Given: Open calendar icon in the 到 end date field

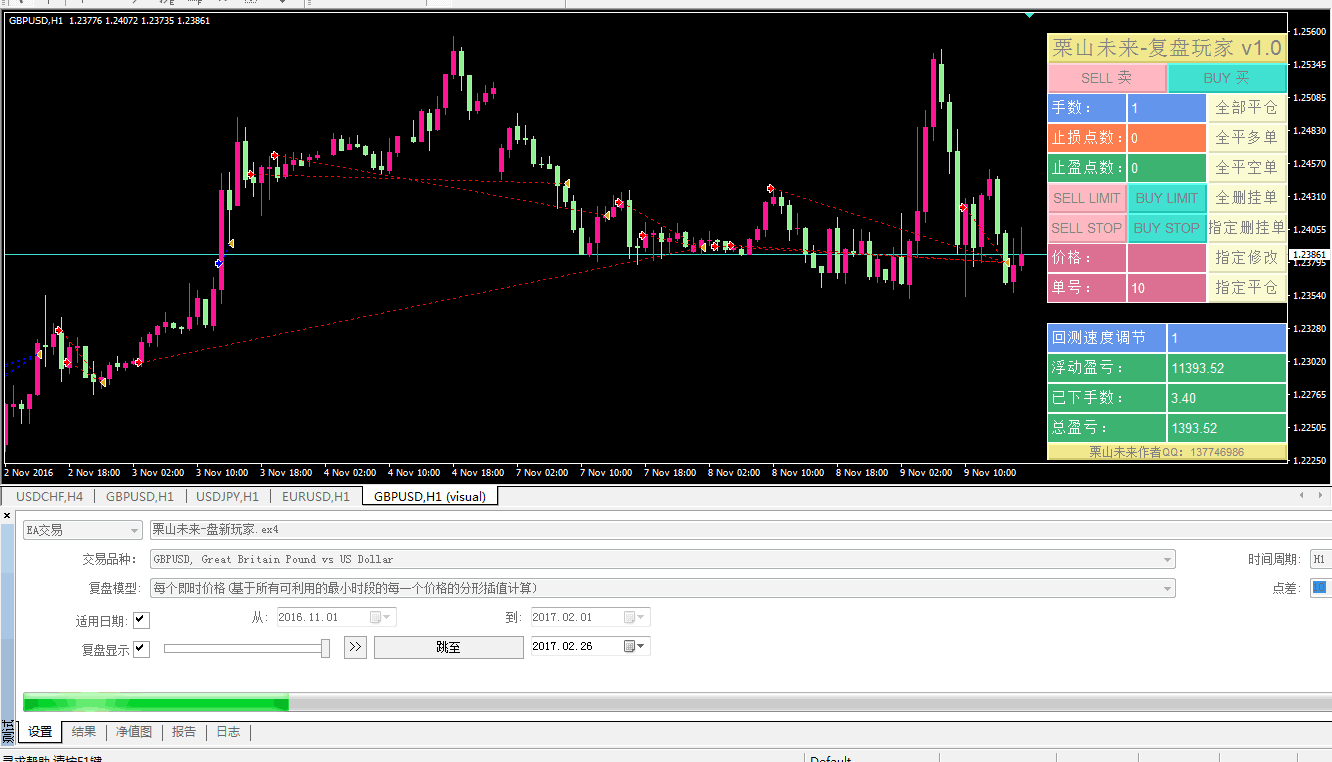Looking at the screenshot, I should [630, 617].
